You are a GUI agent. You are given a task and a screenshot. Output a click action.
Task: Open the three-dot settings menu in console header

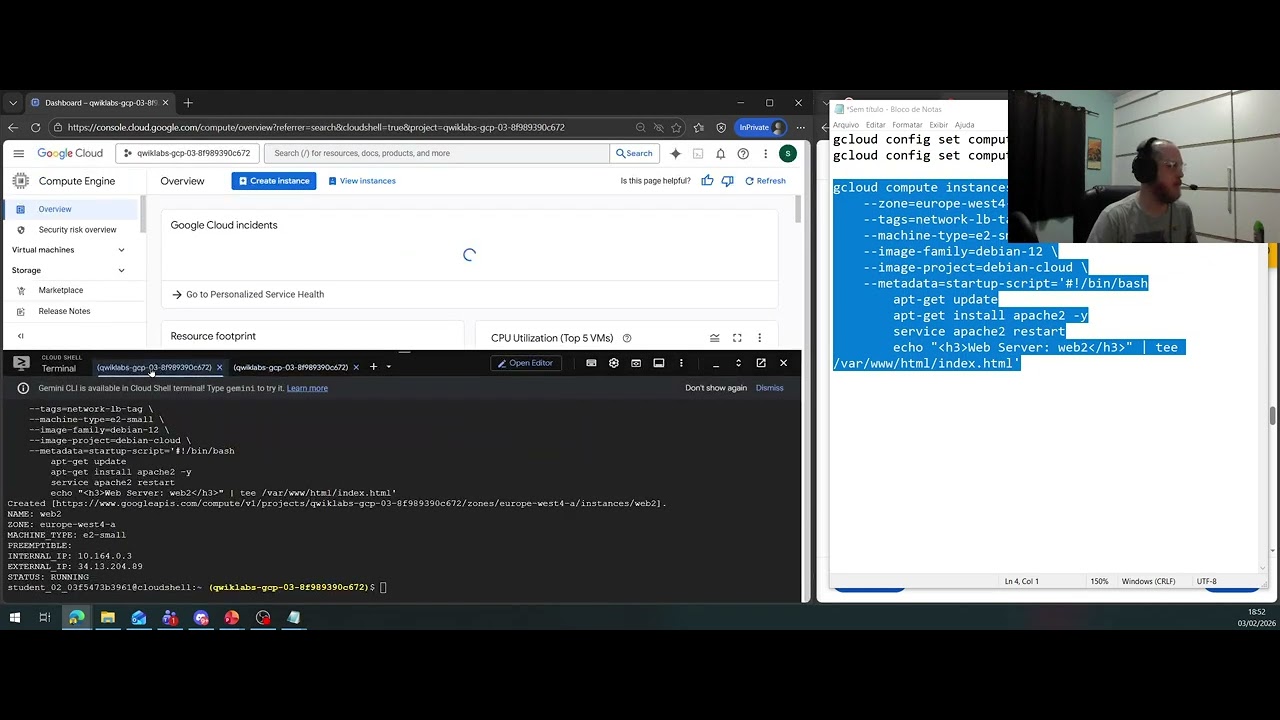click(765, 153)
